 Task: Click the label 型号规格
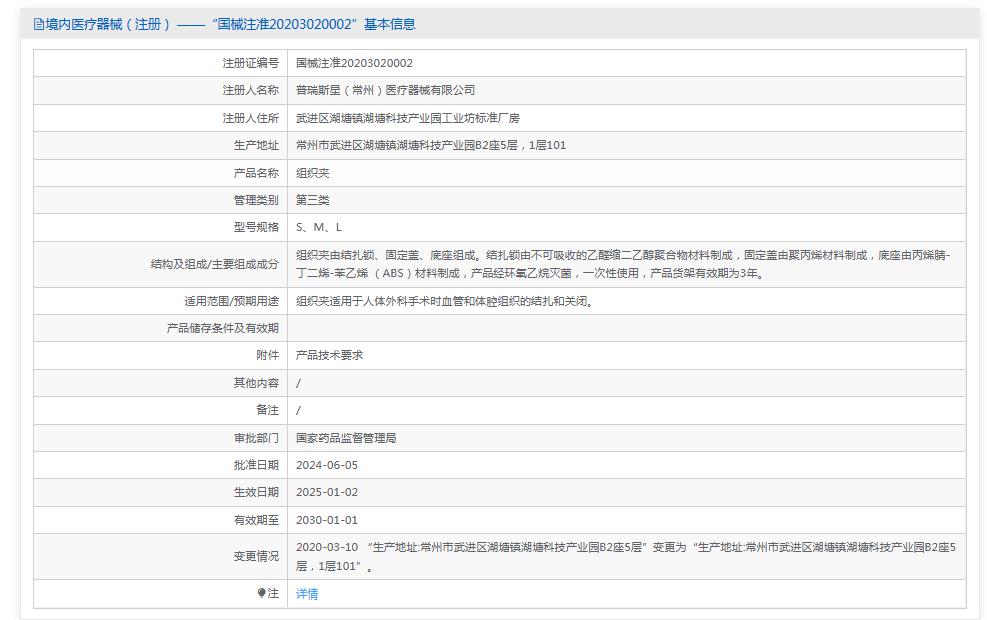(256, 227)
